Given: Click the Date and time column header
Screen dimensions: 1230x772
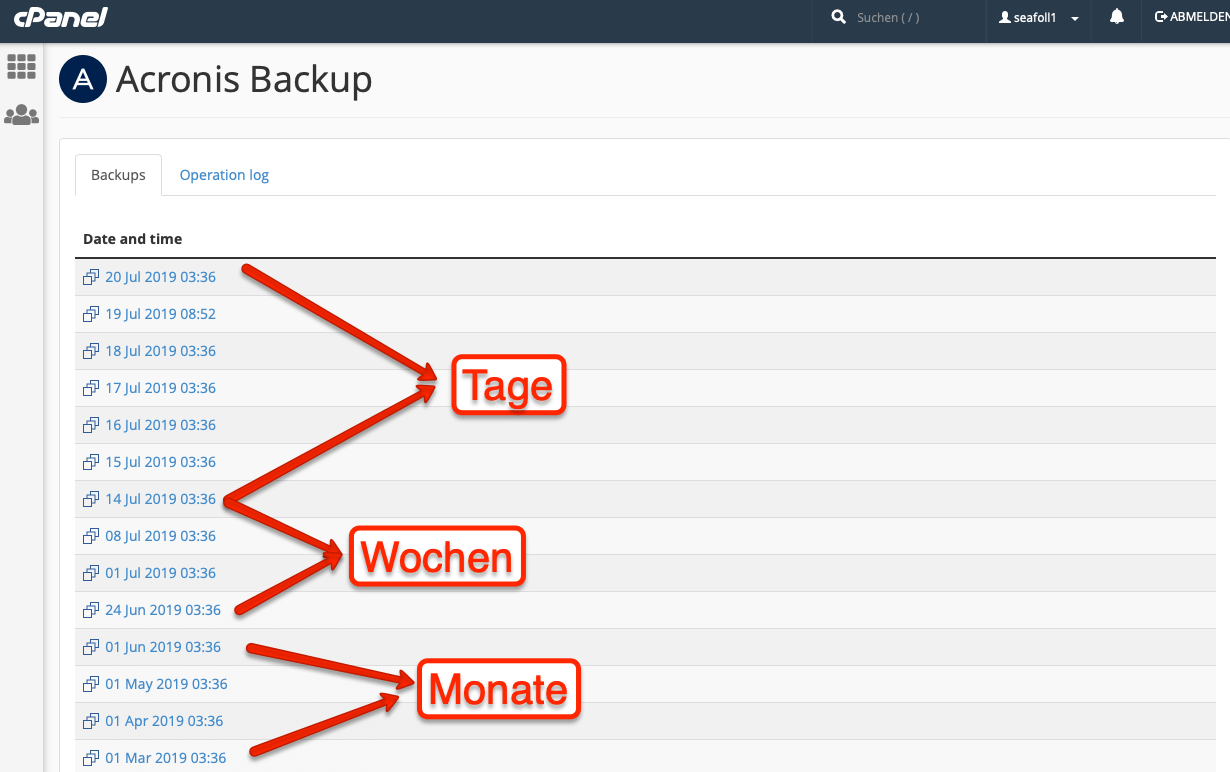Looking at the screenshot, I should click(x=132, y=239).
